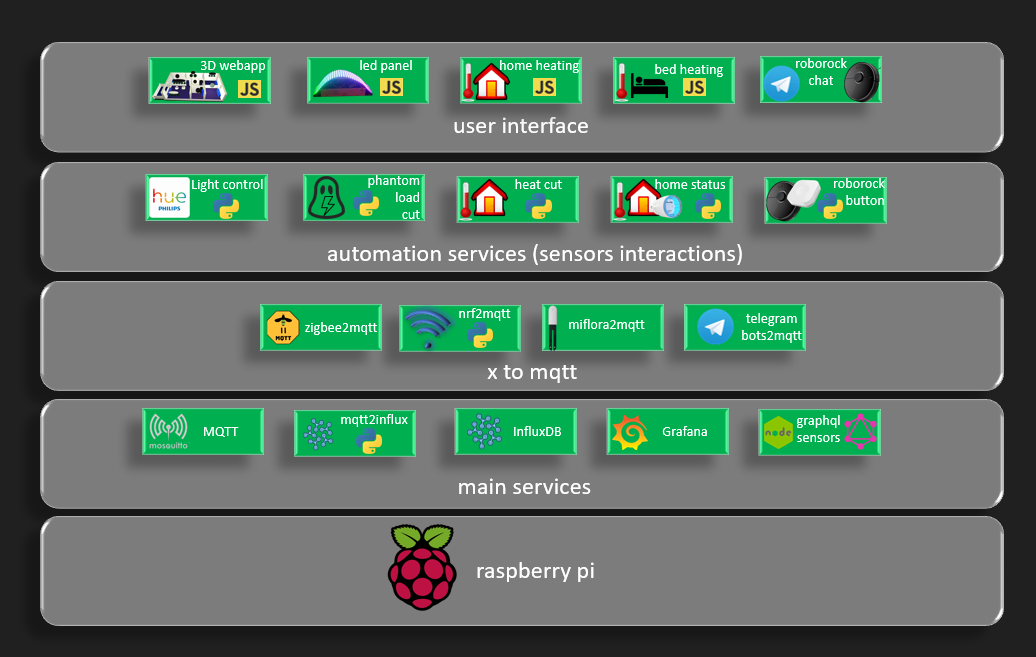
Task: Select the Grafana swirl icon
Action: click(x=630, y=432)
